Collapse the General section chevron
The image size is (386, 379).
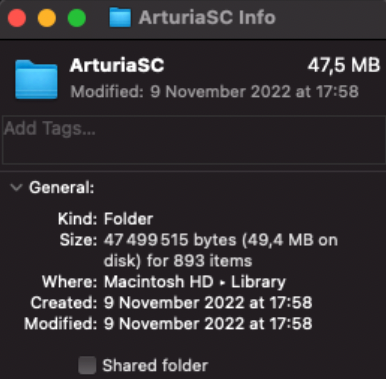point(16,187)
